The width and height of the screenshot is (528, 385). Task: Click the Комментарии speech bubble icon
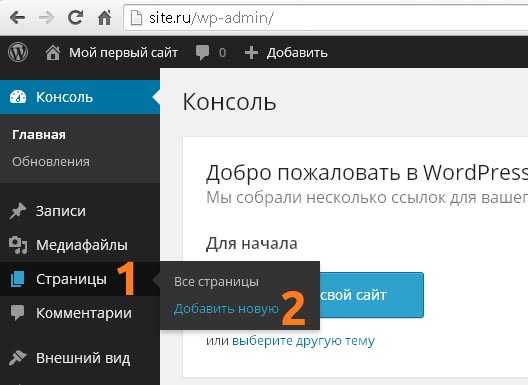pyautogui.click(x=18, y=313)
